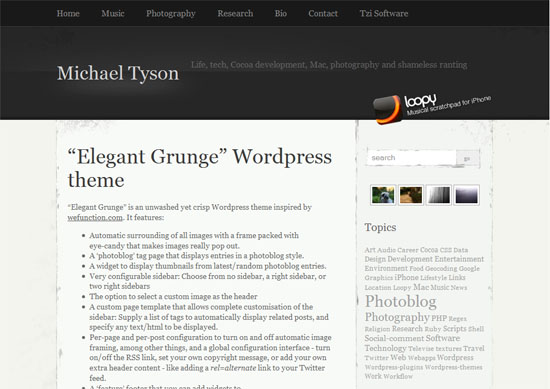
Task: Select the Graphics tag
Action: (378, 278)
